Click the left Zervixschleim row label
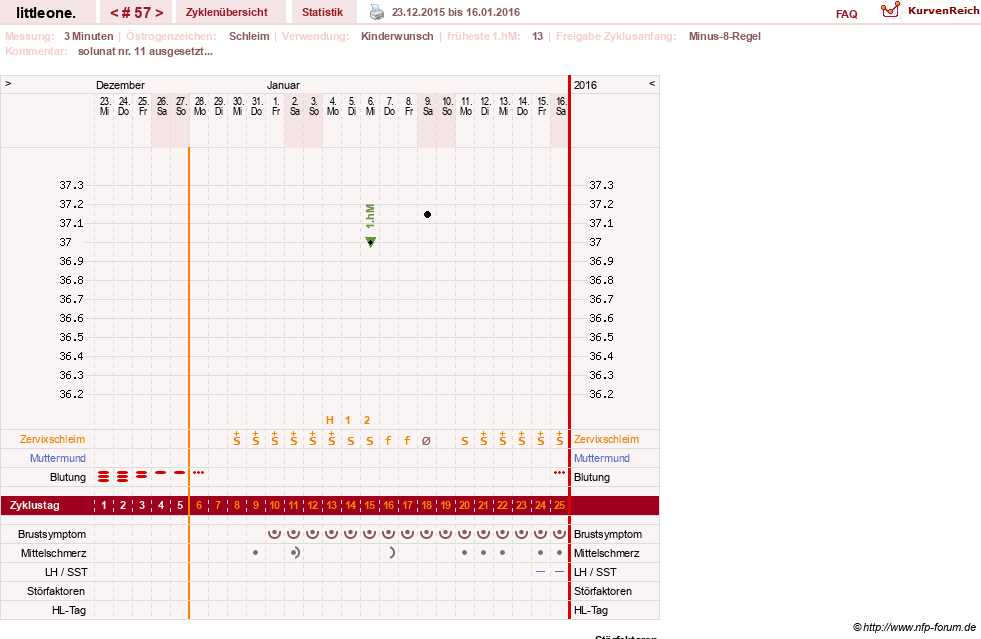Screen dimensions: 981x639 [52, 439]
